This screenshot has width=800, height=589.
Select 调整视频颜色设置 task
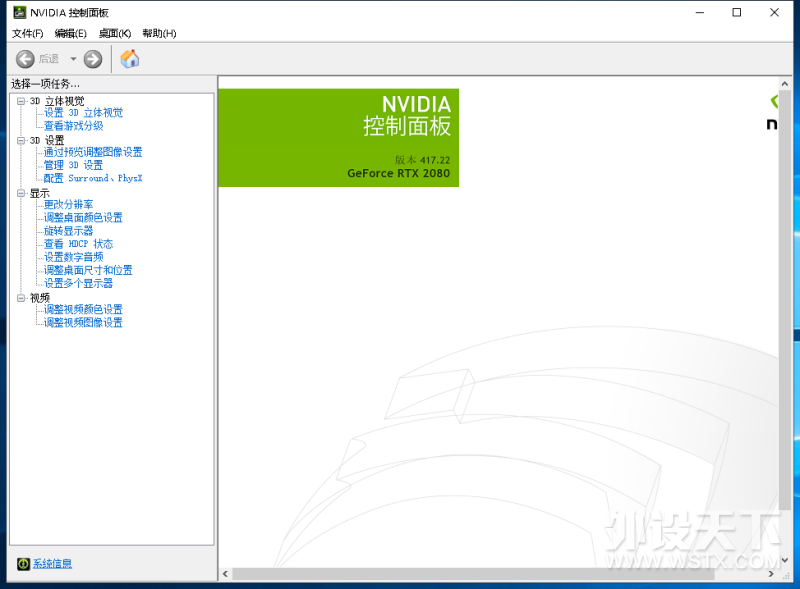83,309
